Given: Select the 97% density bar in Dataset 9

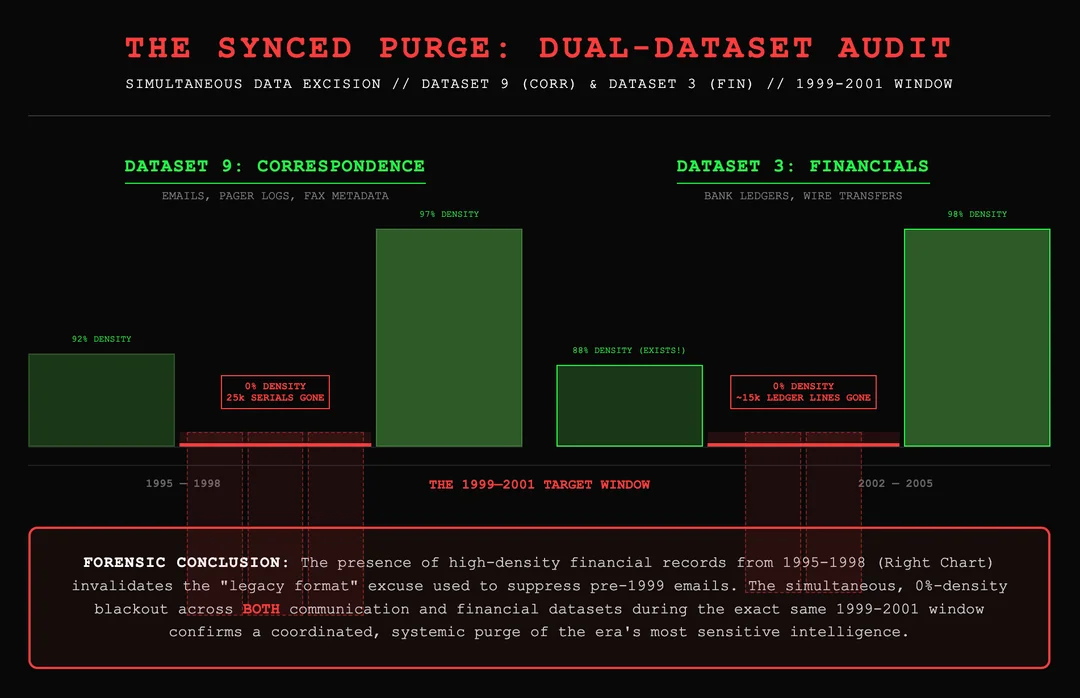Looking at the screenshot, I should pos(448,337).
